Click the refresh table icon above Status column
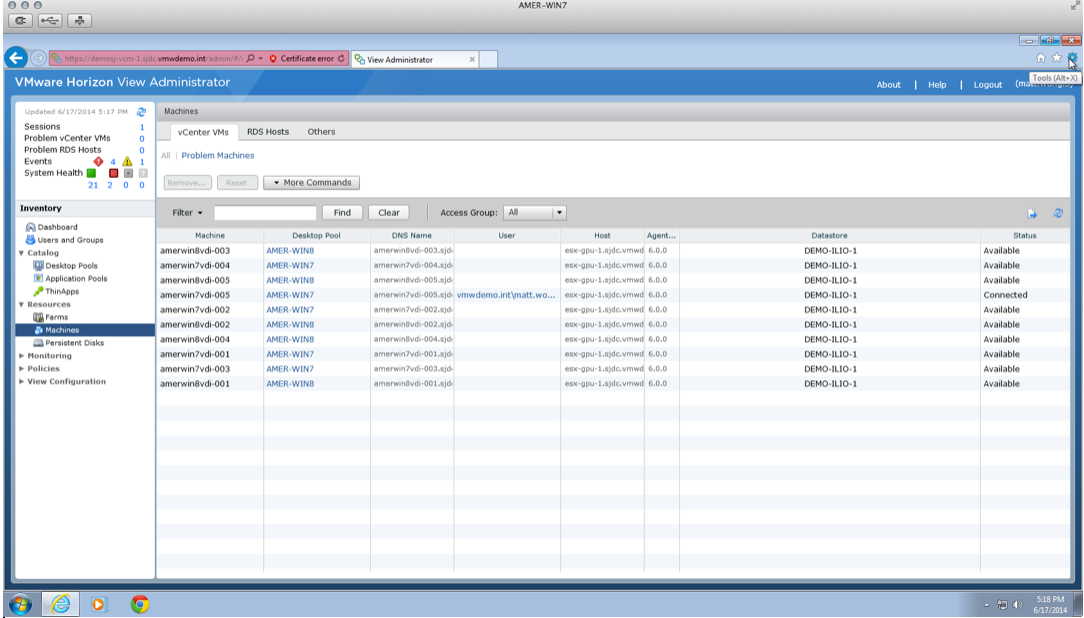1084x618 pixels. tap(1058, 214)
